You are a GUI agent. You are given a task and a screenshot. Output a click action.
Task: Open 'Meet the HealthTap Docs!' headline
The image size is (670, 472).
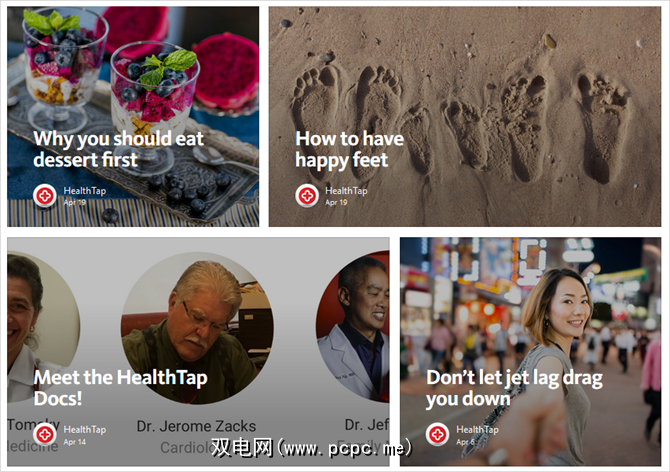click(x=120, y=388)
